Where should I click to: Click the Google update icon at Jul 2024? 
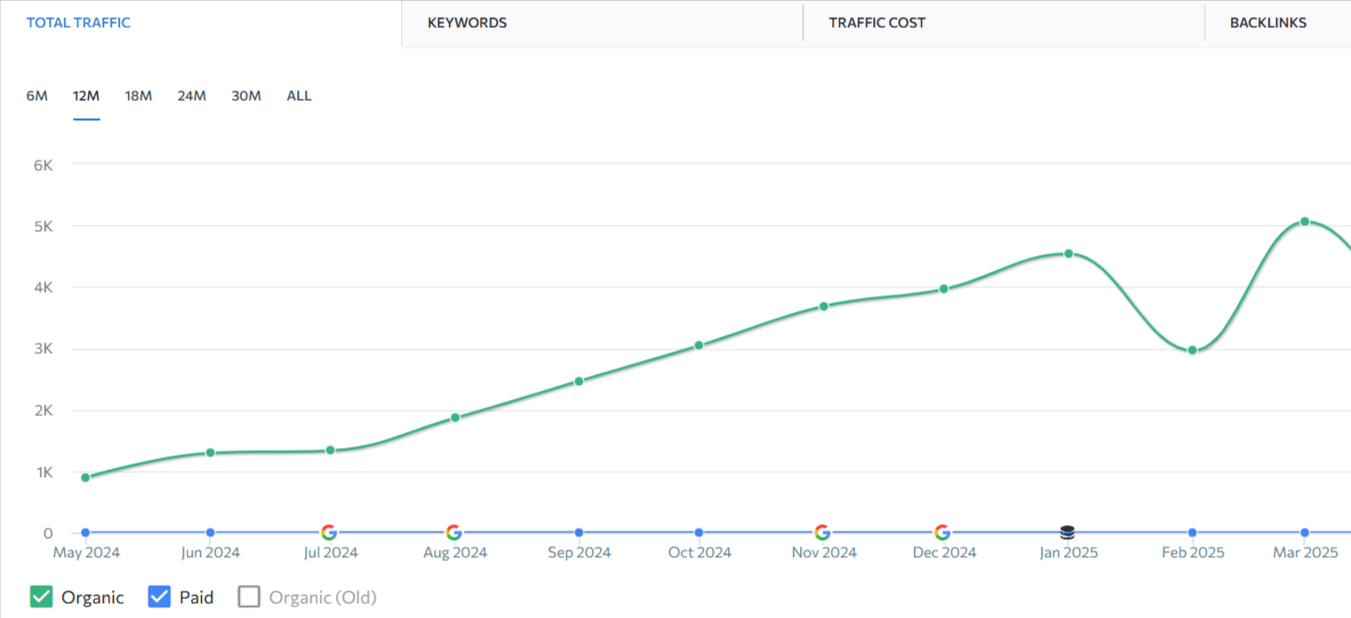click(x=329, y=533)
